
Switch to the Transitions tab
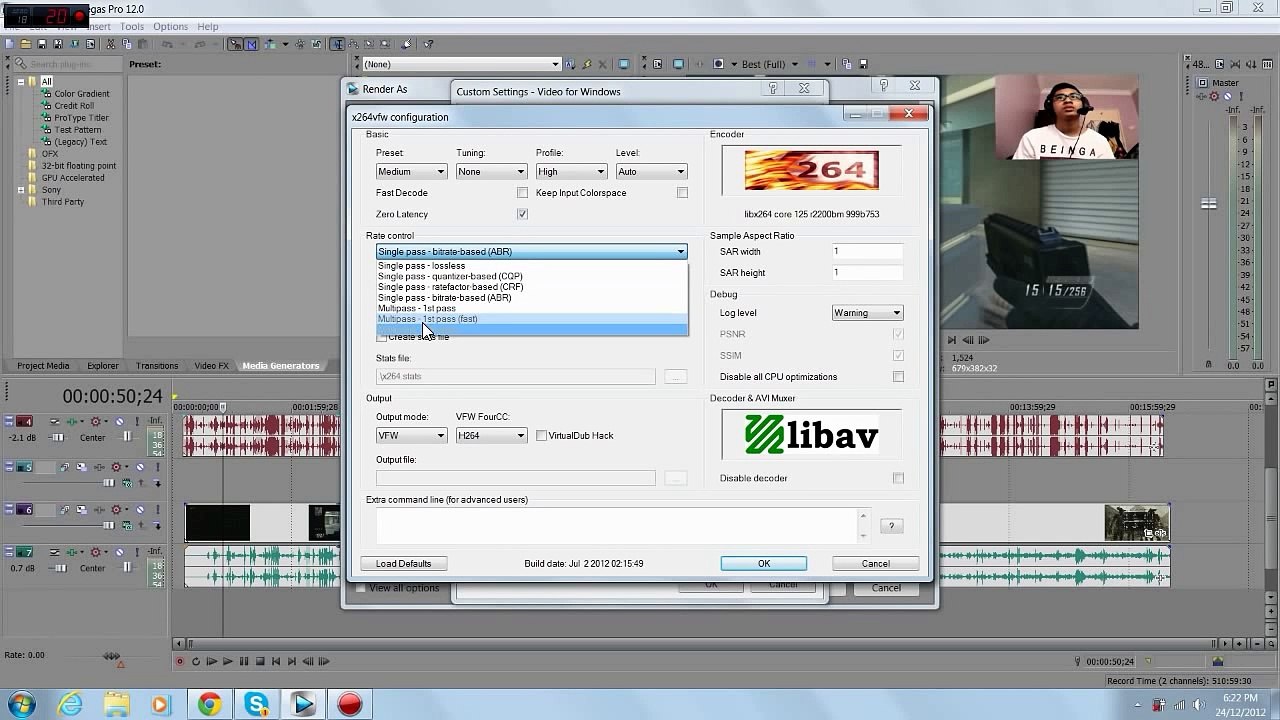pos(157,366)
